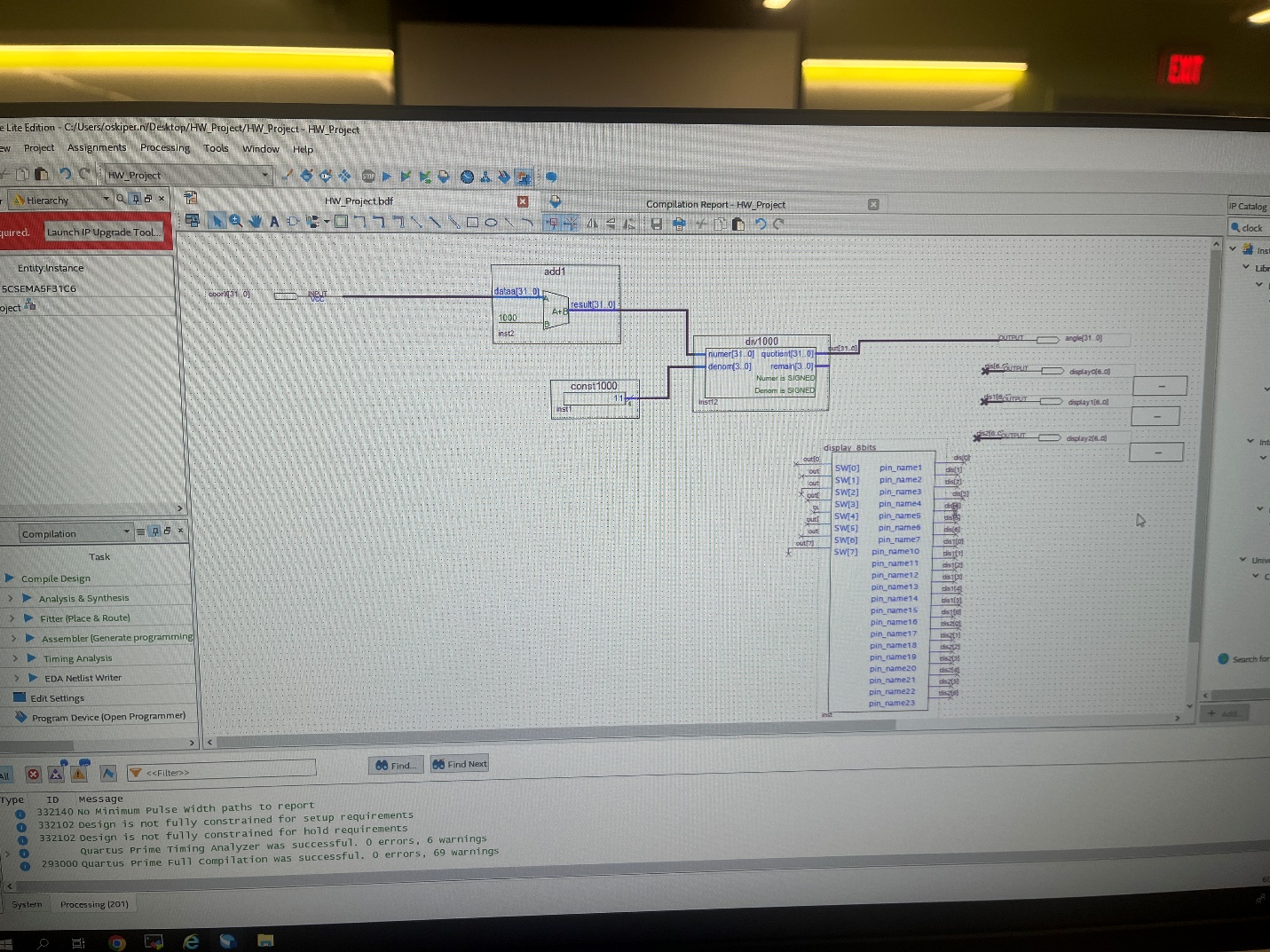Viewport: 1270px width, 952px height.
Task: Type in the message Filter field
Action: pyautogui.click(x=222, y=770)
